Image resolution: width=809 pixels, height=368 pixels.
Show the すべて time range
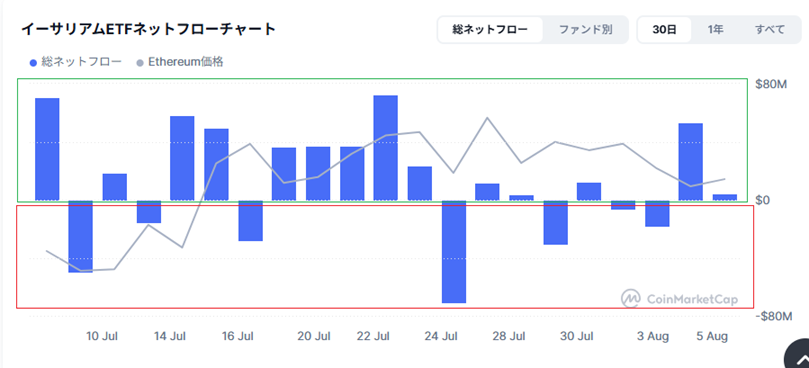click(x=770, y=29)
